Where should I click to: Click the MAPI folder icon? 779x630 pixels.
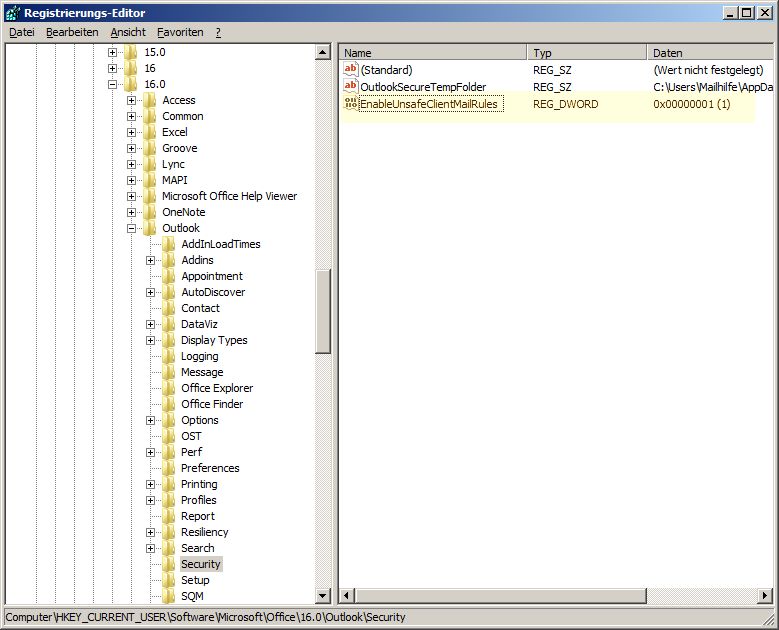coord(150,180)
